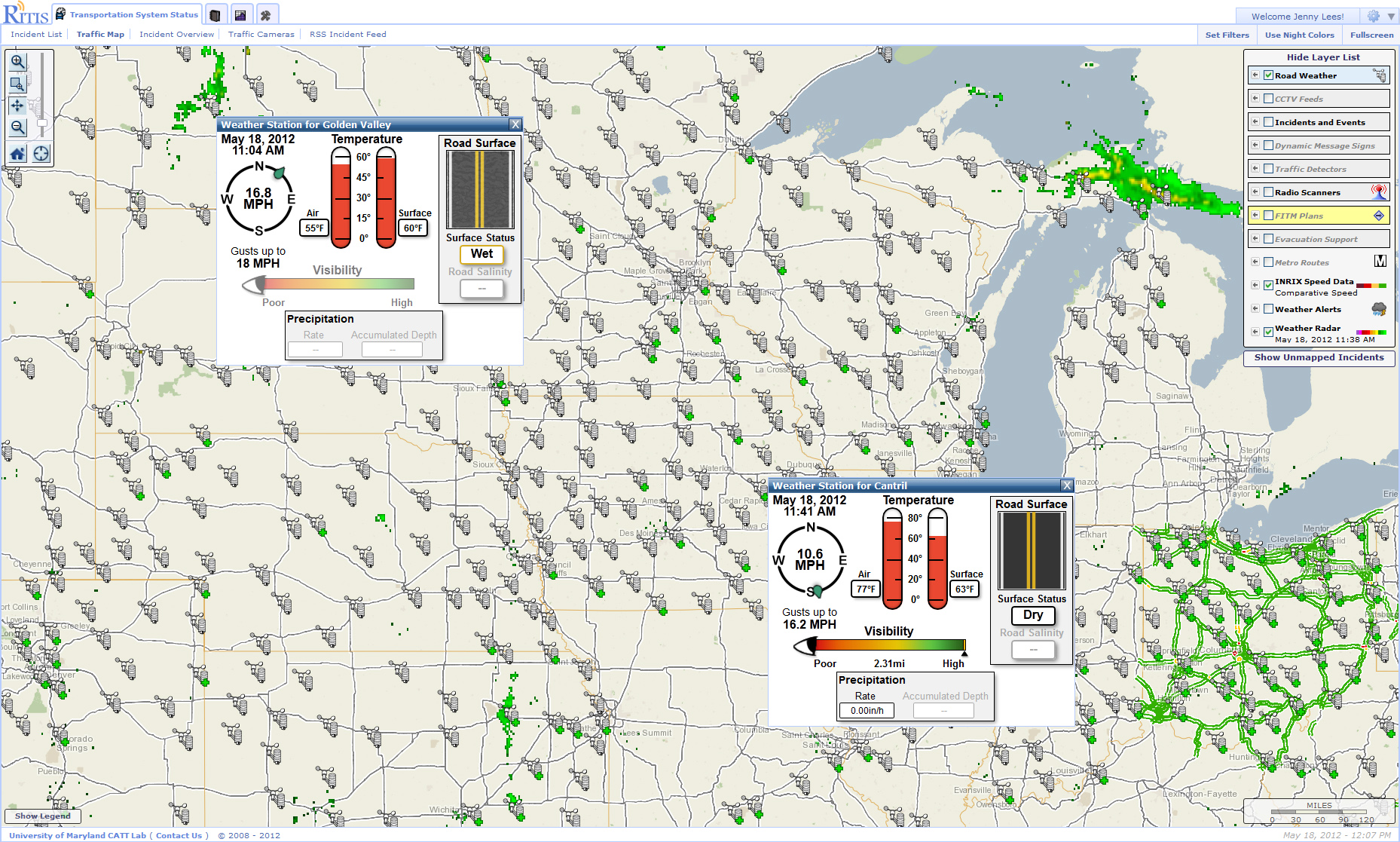Enable the Traffic Detectors checkbox

pyautogui.click(x=1269, y=169)
